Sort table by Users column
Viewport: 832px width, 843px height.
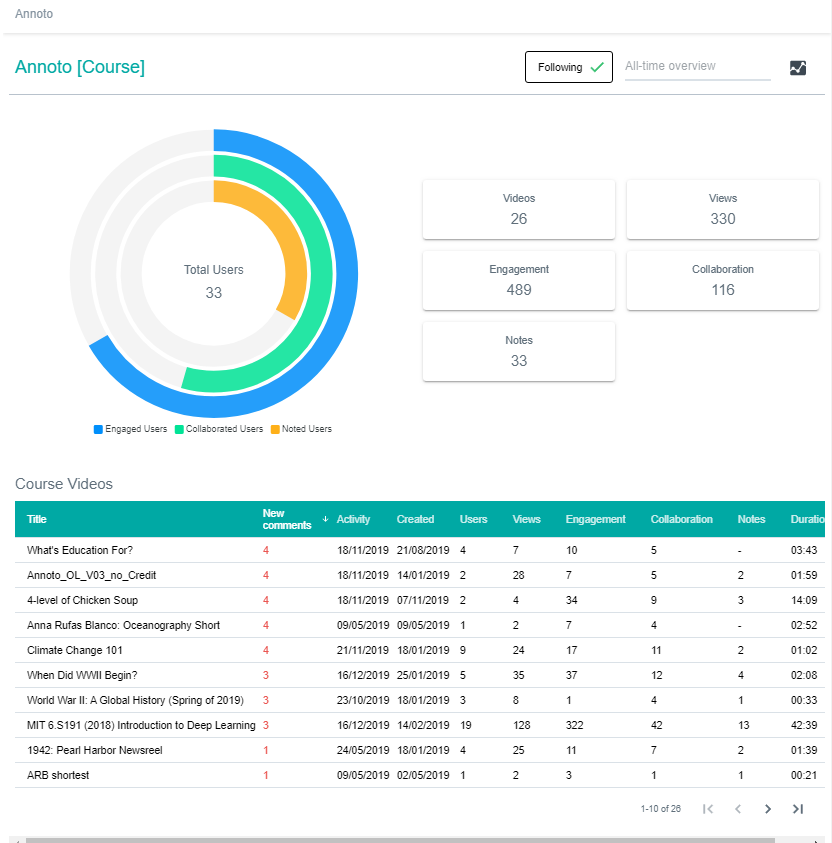coord(474,519)
